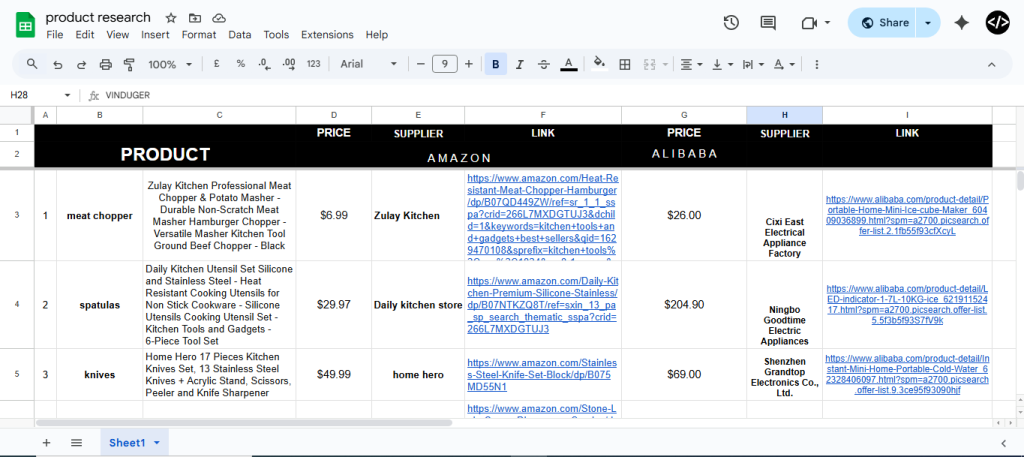Toggle strikethrough formatting

point(543,64)
